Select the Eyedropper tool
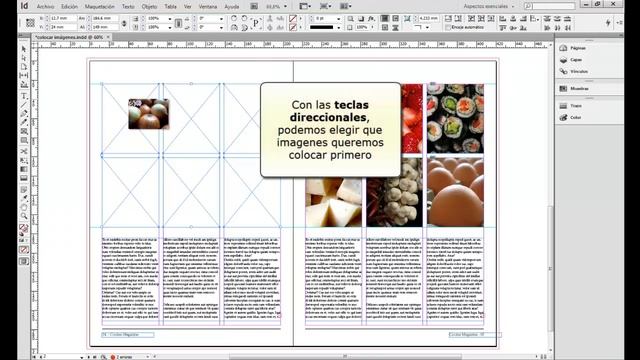The height and width of the screenshot is (360, 640). tap(24, 198)
